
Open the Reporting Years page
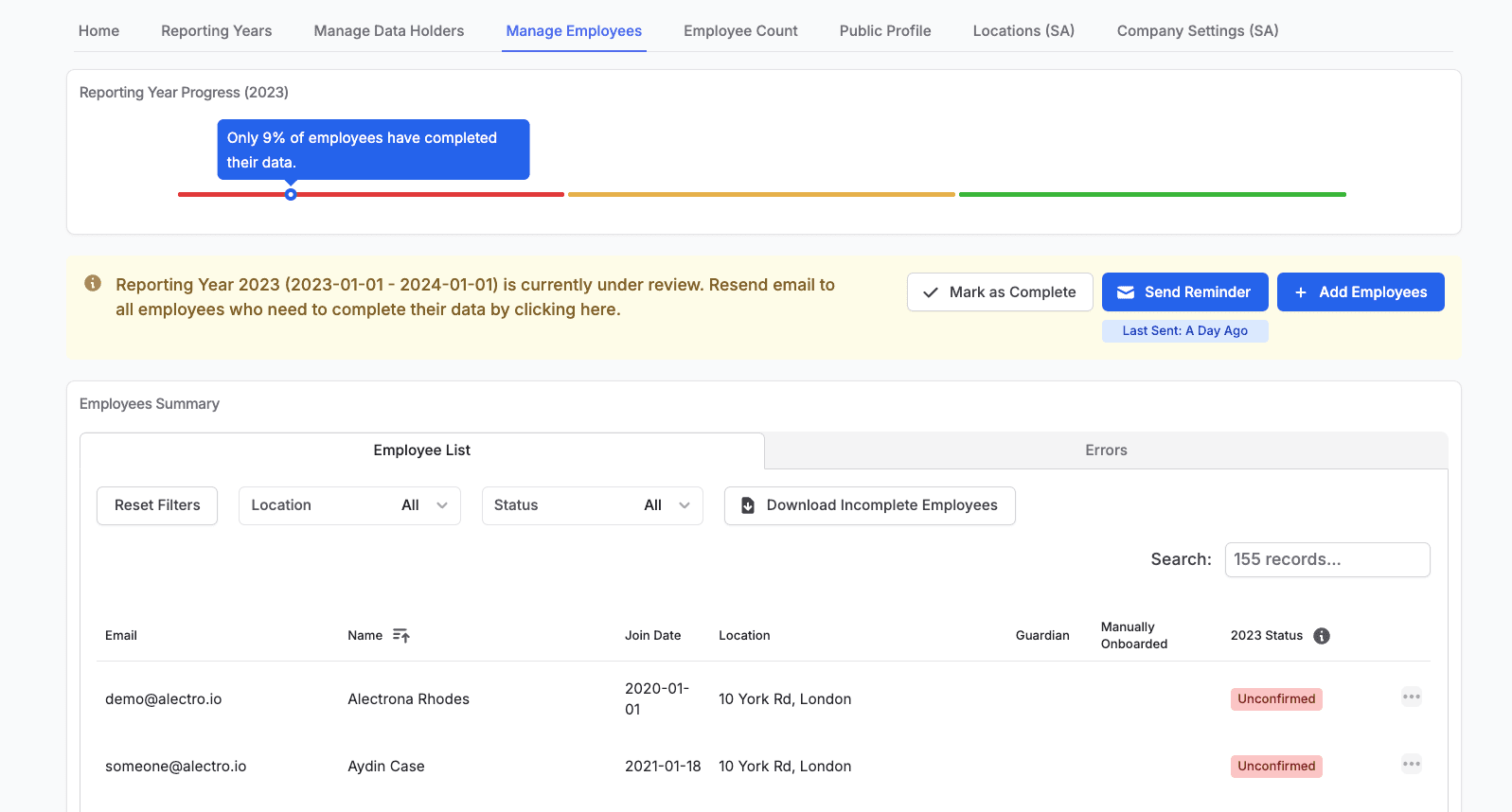[x=216, y=31]
